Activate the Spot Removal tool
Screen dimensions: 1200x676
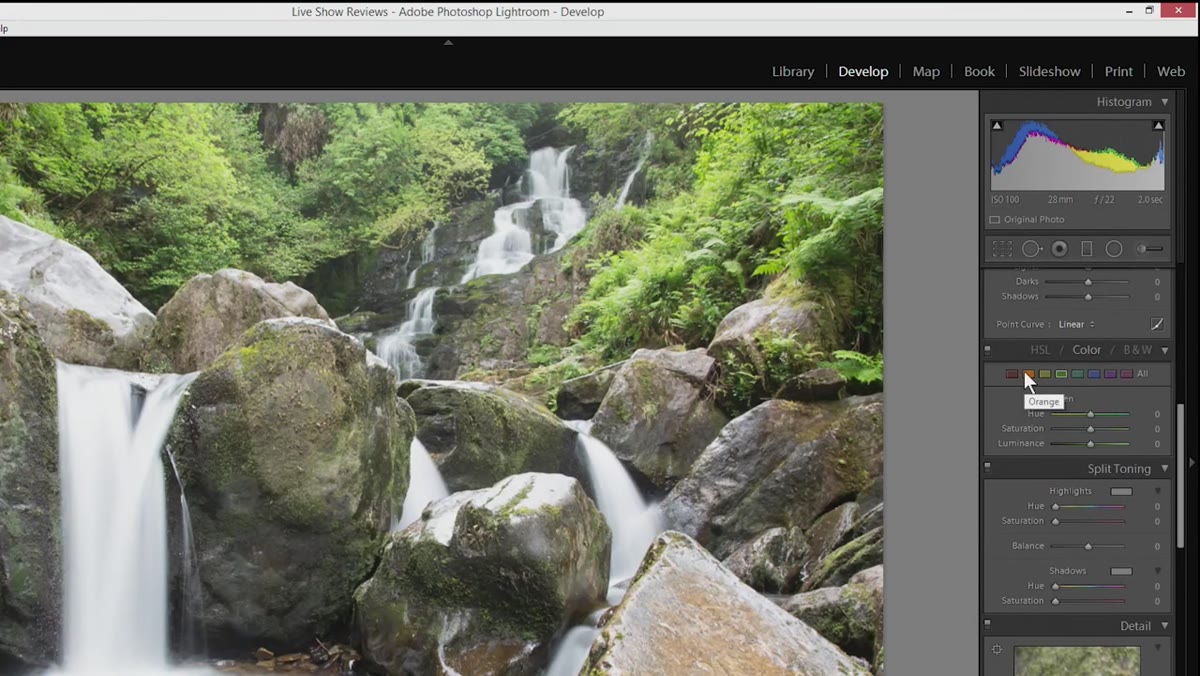coord(1032,249)
